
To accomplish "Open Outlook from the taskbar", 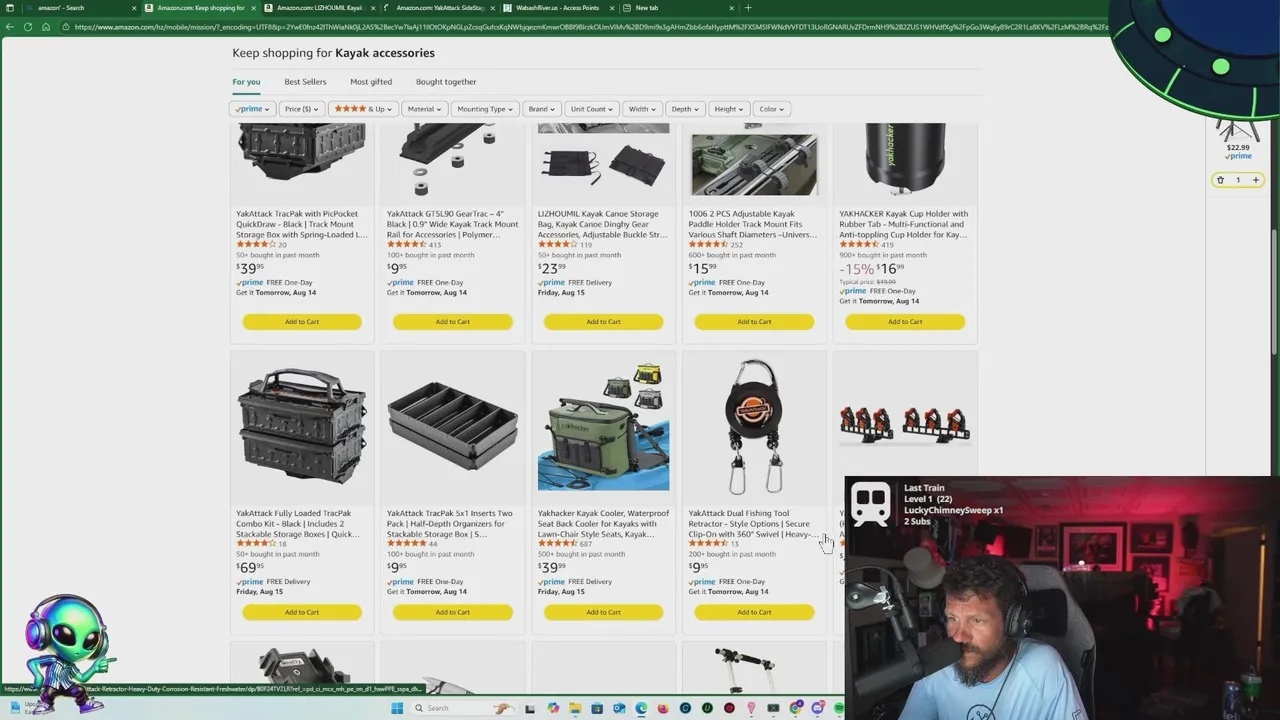I will pos(619,708).
